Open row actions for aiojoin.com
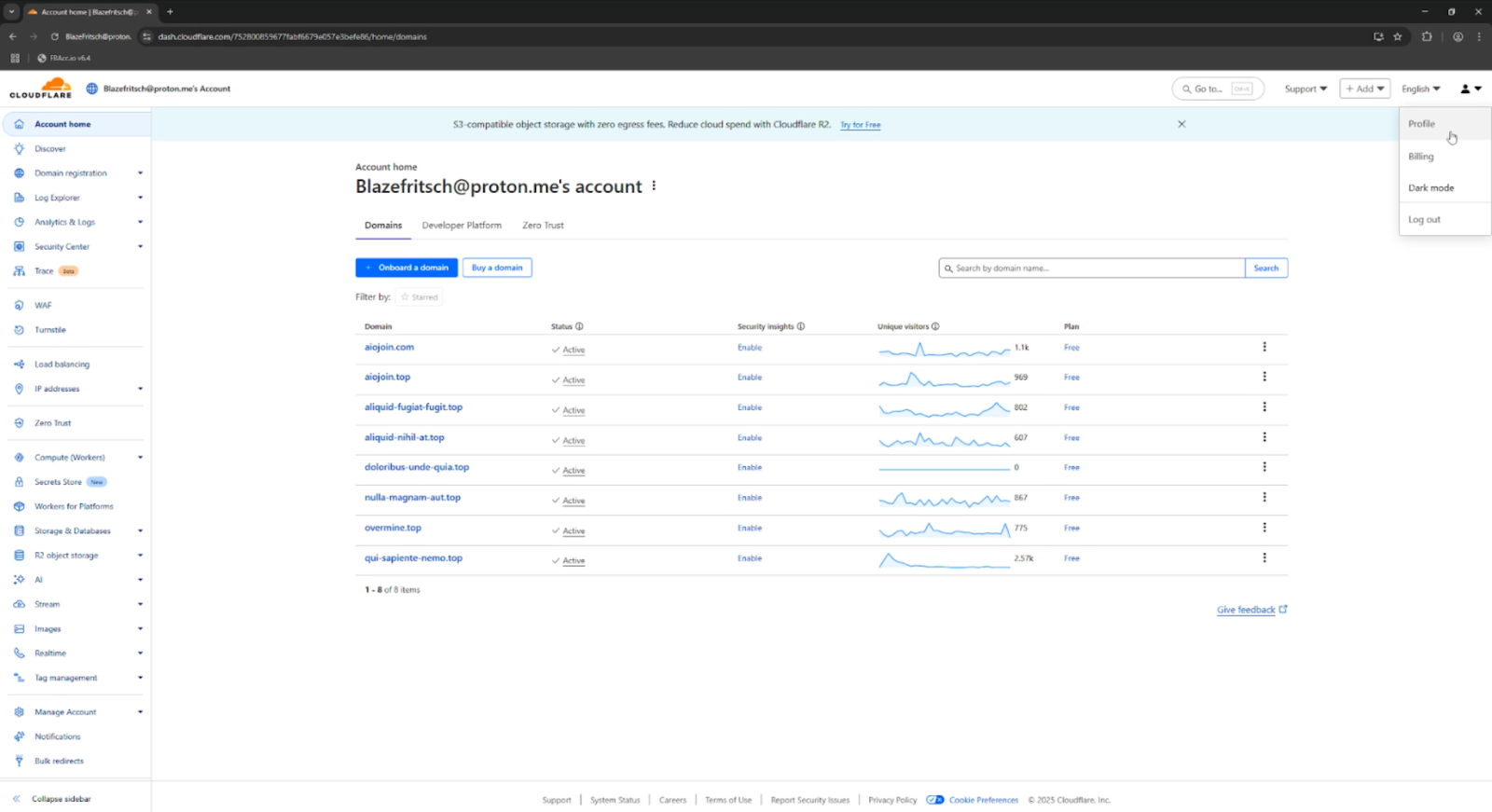1492x812 pixels. [1264, 347]
